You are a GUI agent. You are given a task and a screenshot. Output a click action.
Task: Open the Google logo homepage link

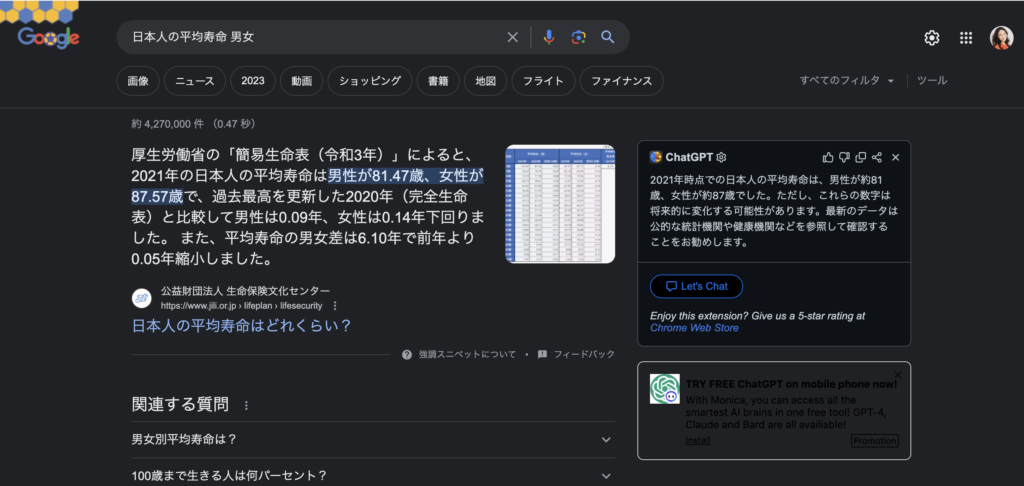[49, 37]
